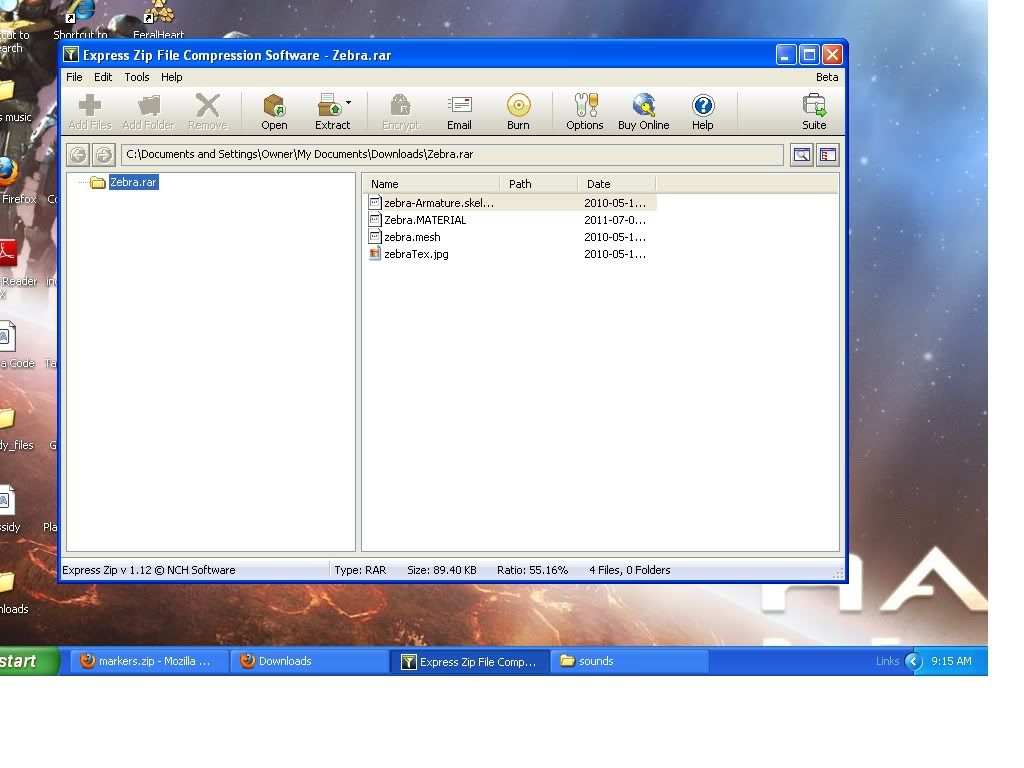Extract files with the Extract icon
The width and height of the screenshot is (1024, 768).
coord(331,112)
